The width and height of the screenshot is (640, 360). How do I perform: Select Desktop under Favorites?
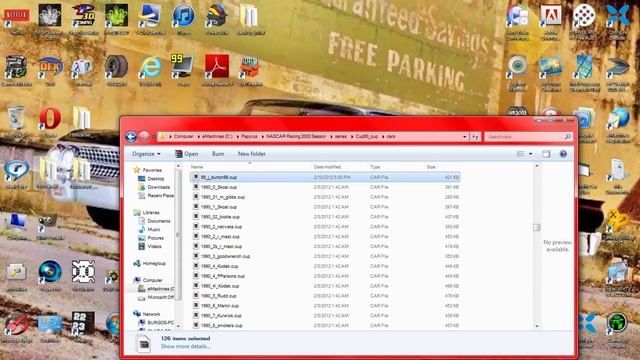(x=156, y=179)
